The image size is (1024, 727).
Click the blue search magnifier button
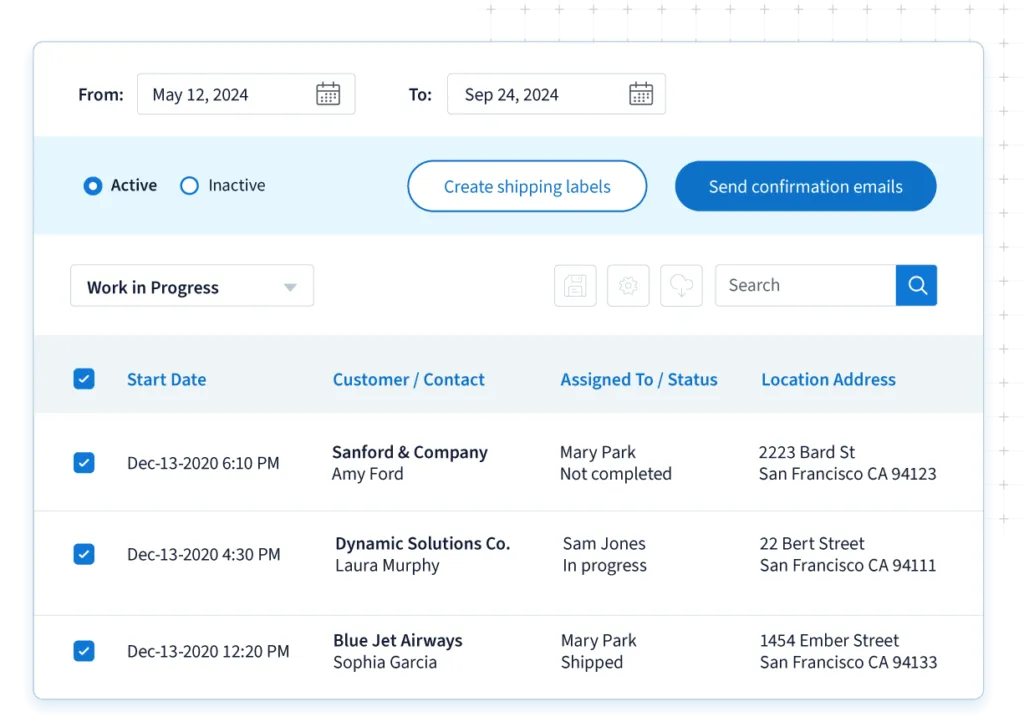point(916,285)
